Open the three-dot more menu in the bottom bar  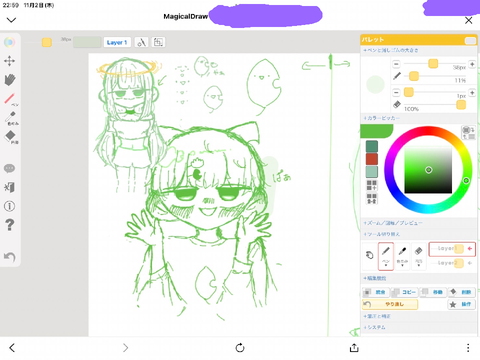468,348
